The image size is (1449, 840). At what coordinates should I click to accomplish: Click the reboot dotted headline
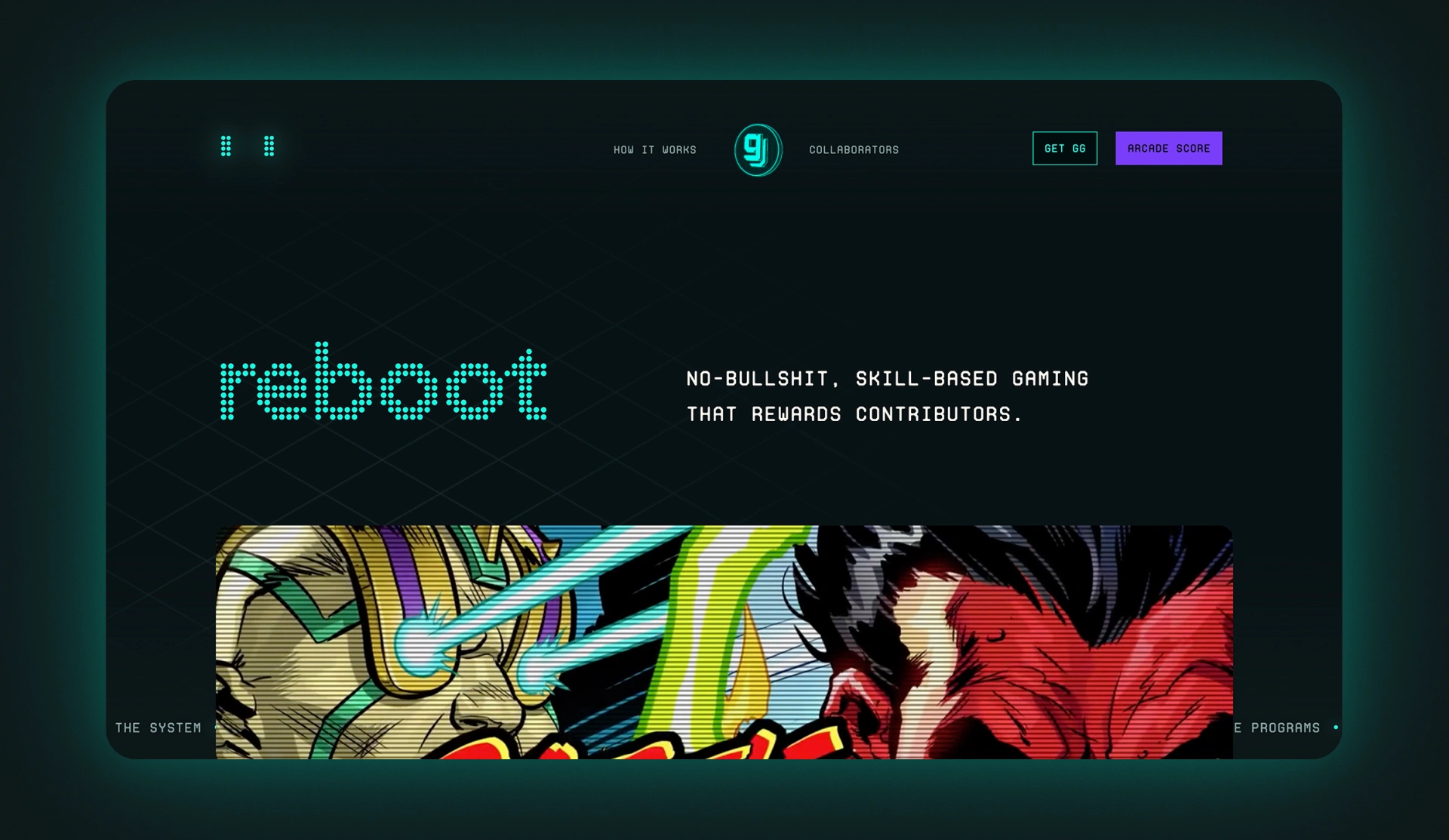(383, 382)
